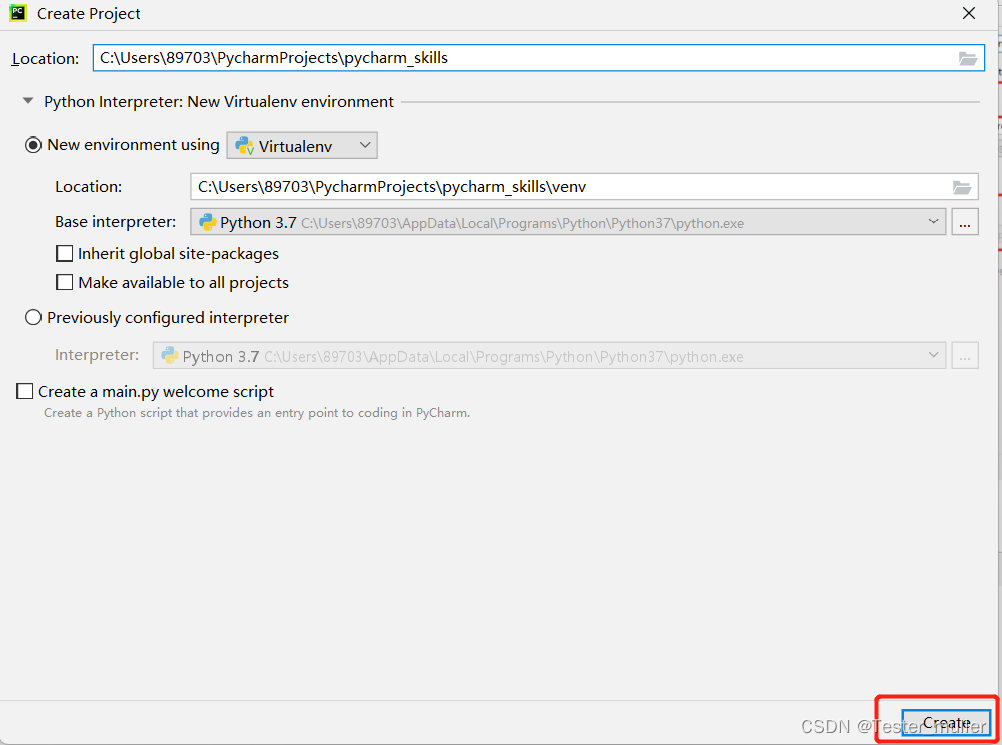1002x745 pixels.
Task: Collapse Python Interpreter section triangle
Action: click(27, 101)
